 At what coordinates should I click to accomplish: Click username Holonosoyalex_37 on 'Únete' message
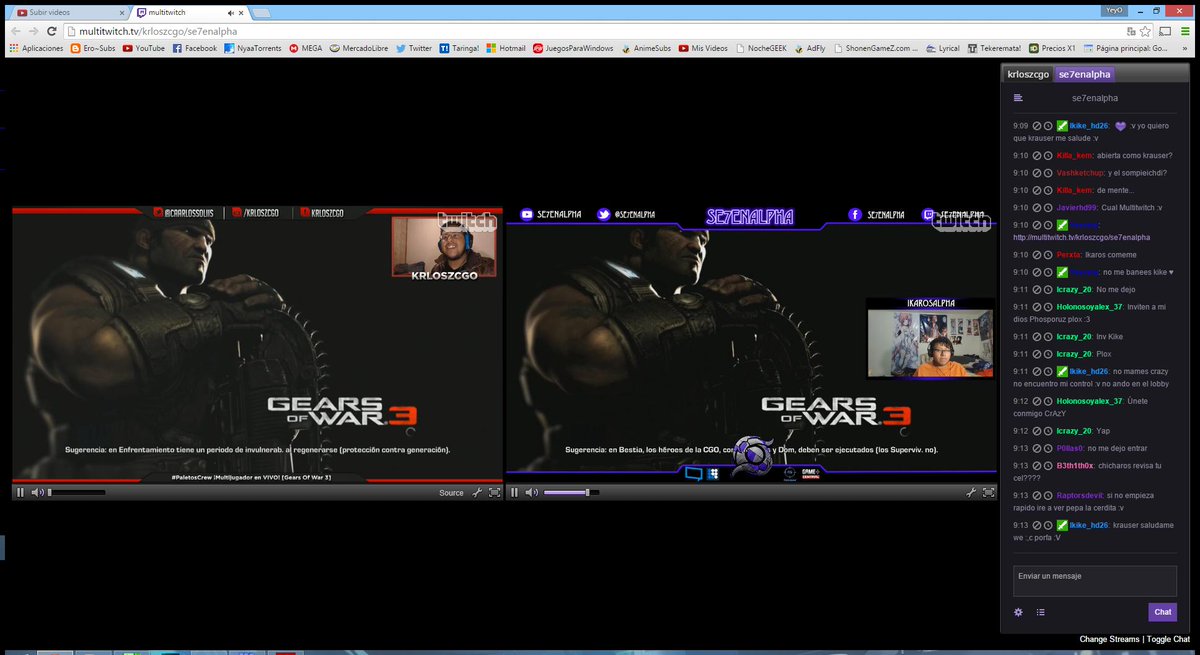(1089, 400)
